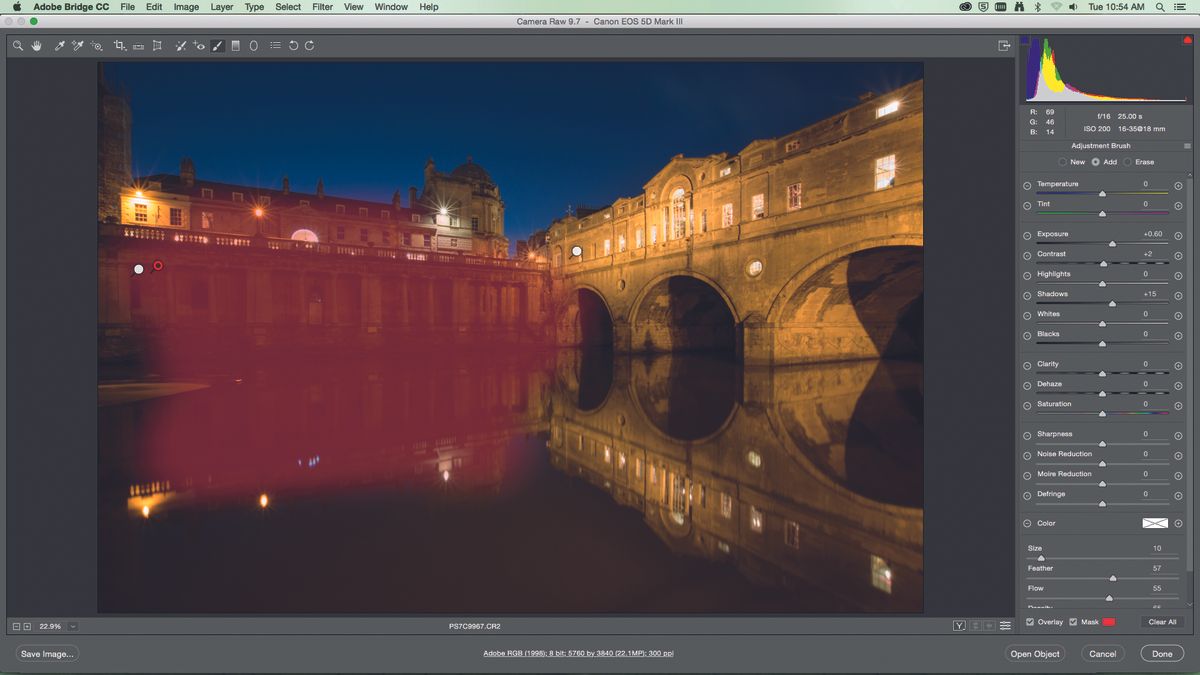Activate the Spot Removal tool
Image resolution: width=1200 pixels, height=675 pixels.
[180, 45]
